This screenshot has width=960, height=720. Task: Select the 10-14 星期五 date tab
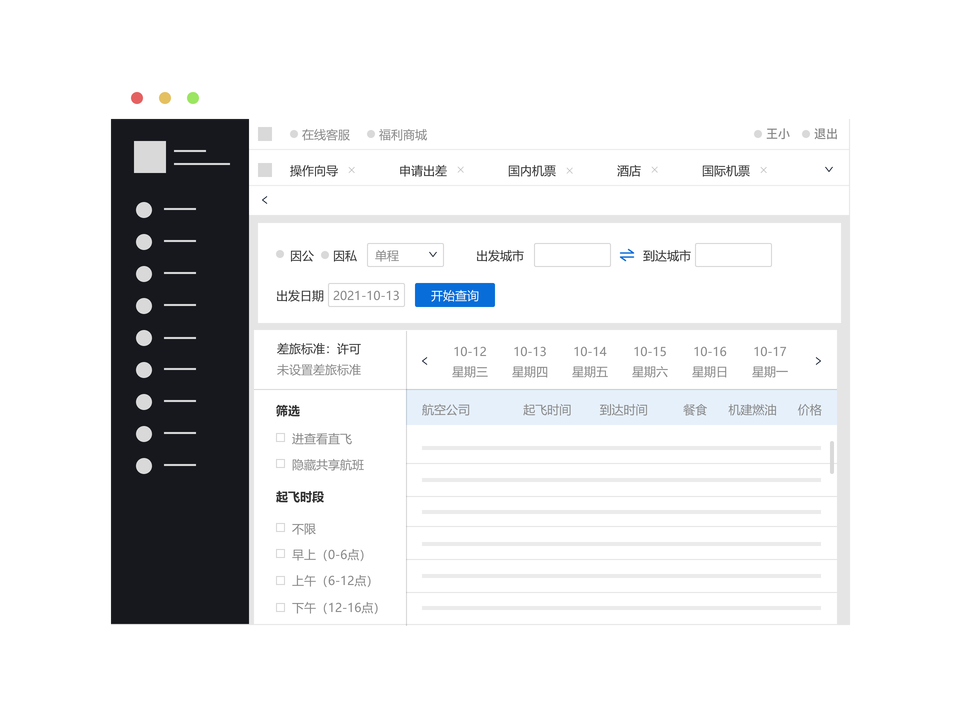pos(590,361)
